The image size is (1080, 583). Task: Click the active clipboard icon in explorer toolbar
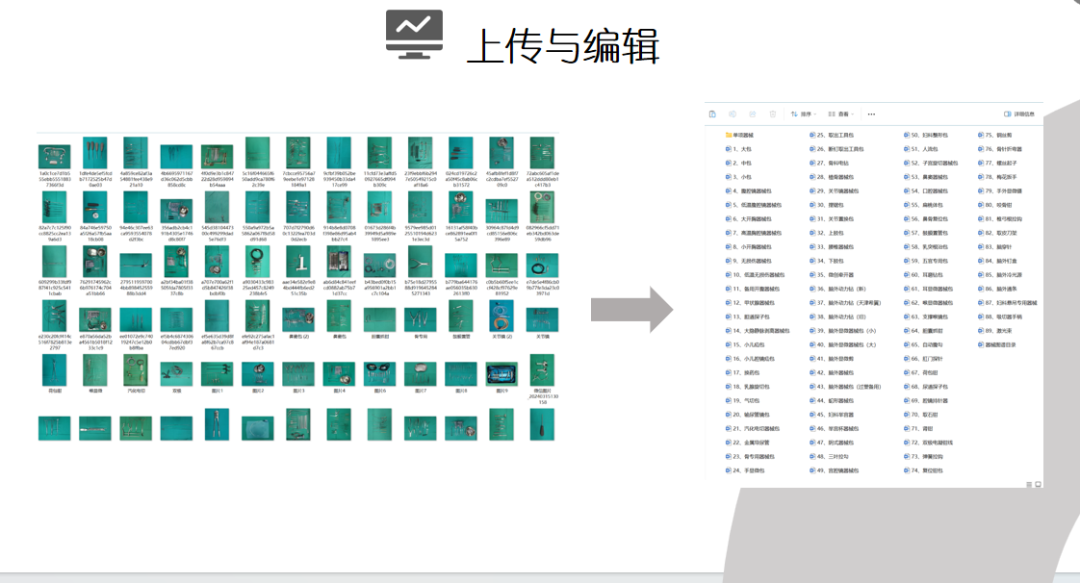712,114
